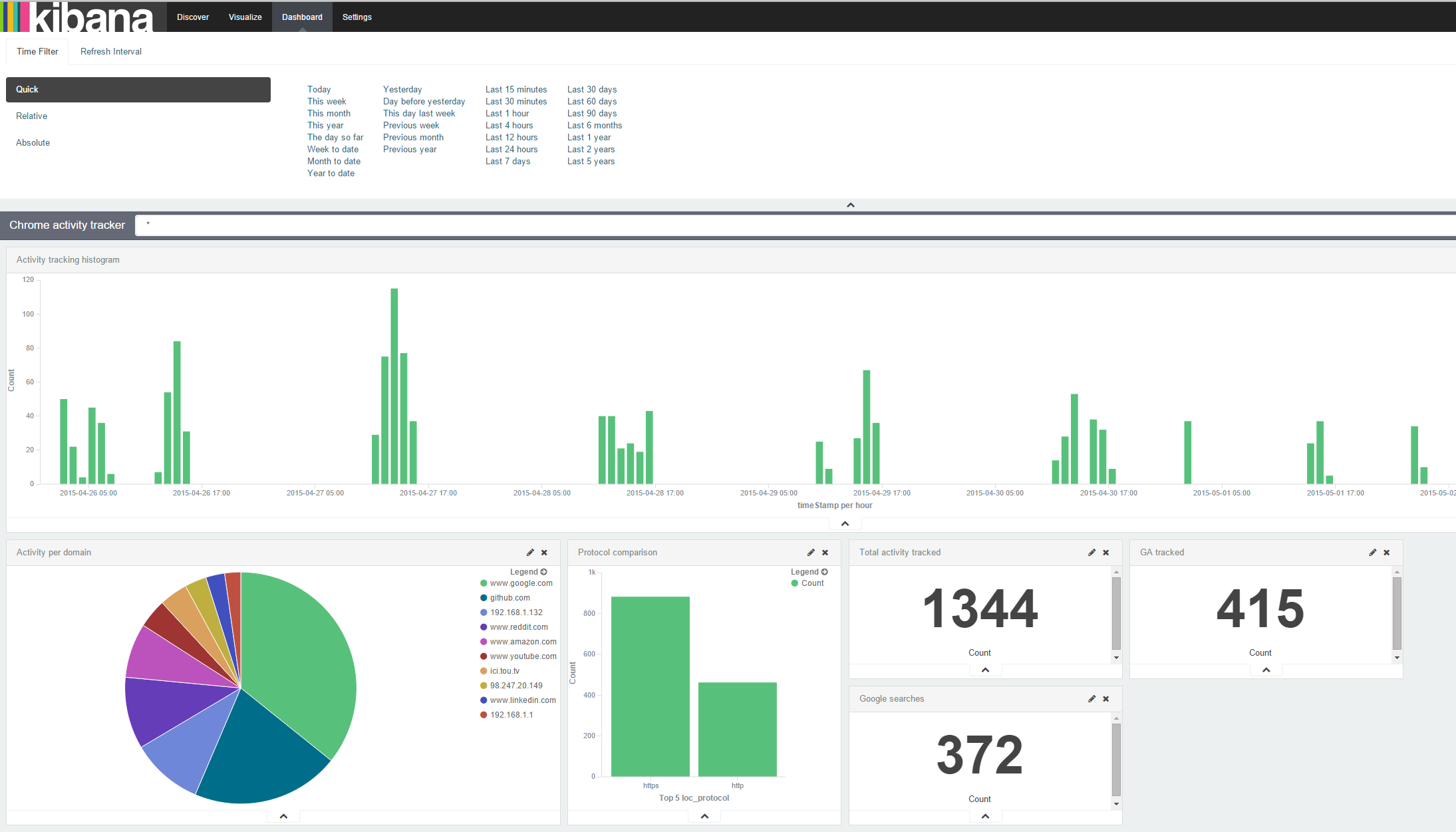Screen dimensions: 1456x832
Task: Open spy chevron below Protocol comparison chart
Action: 704,816
